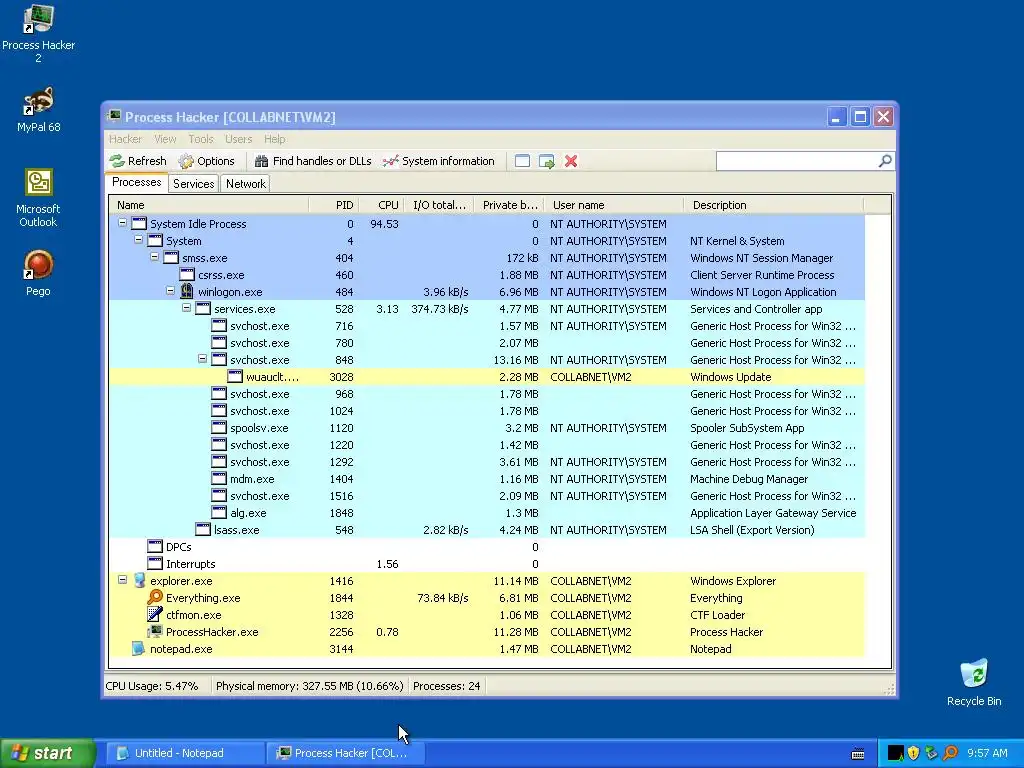Sort by the Name column header
The height and width of the screenshot is (768, 1024).
point(209,205)
